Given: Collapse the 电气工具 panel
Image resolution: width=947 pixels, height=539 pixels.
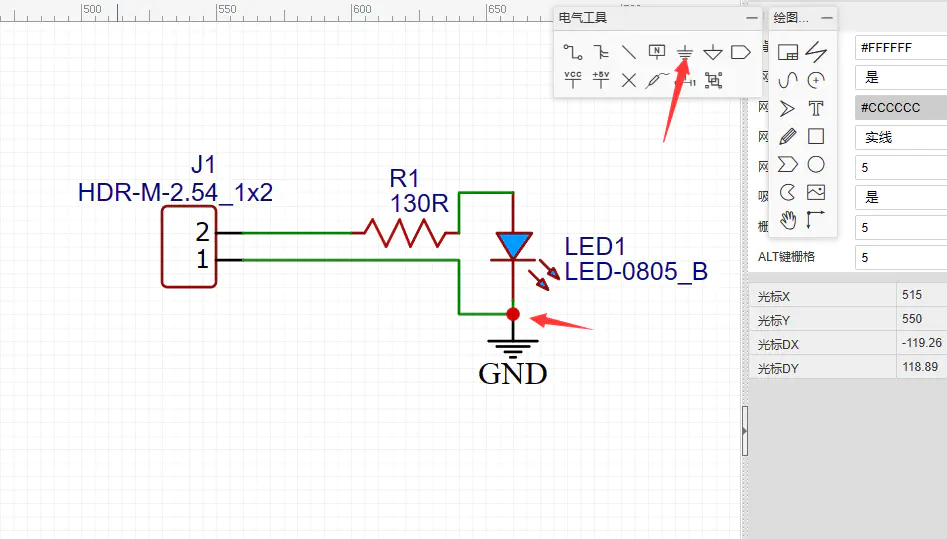Looking at the screenshot, I should click(x=751, y=18).
